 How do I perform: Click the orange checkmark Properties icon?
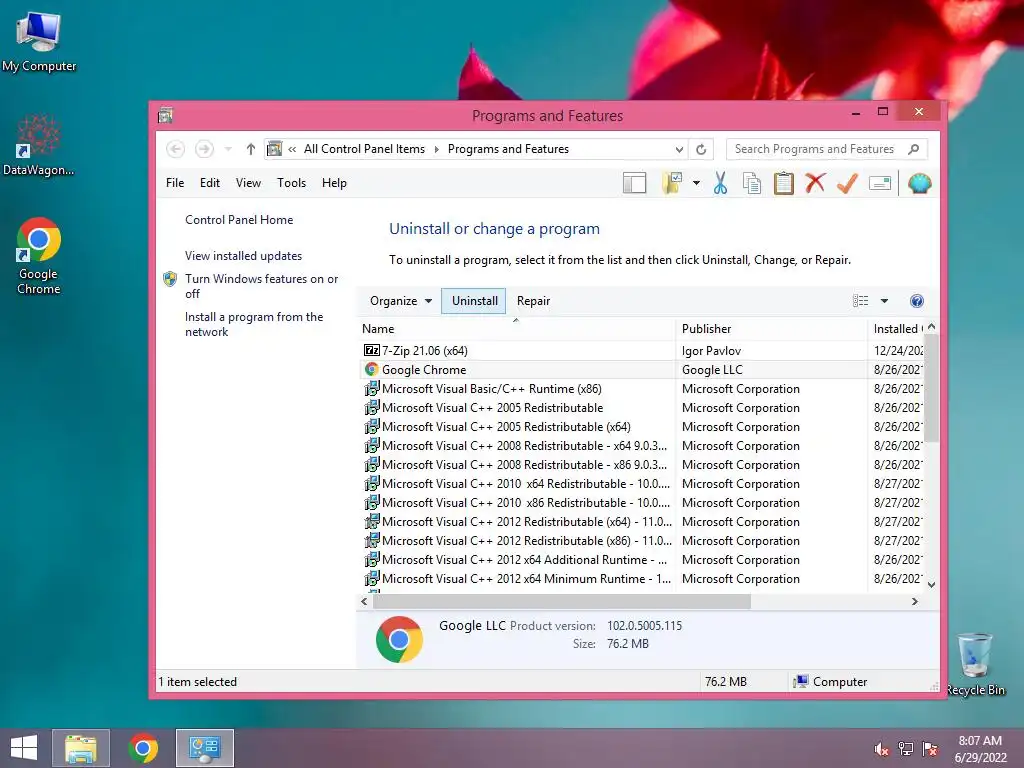coord(847,183)
